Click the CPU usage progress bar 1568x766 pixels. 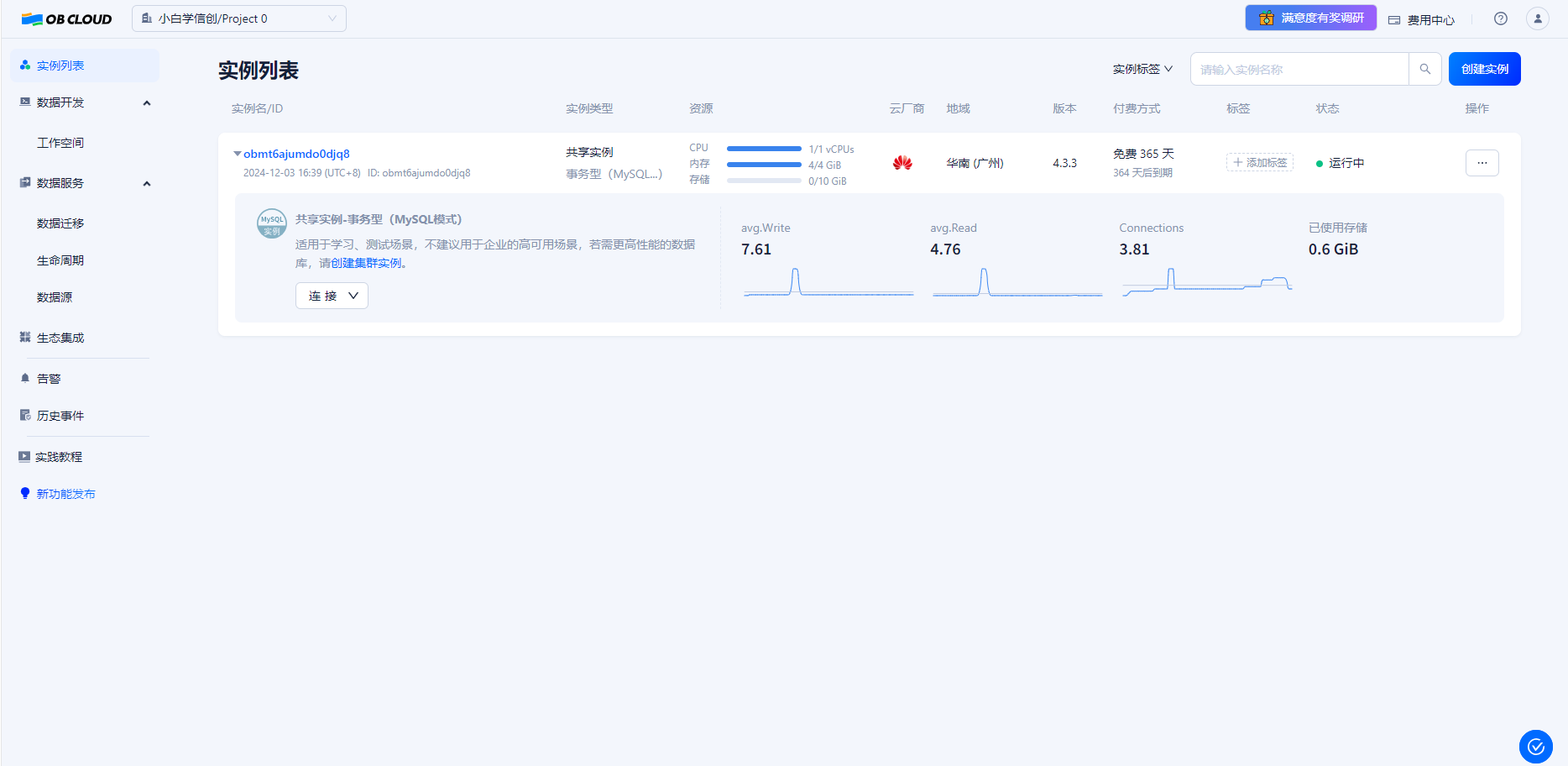[764, 149]
